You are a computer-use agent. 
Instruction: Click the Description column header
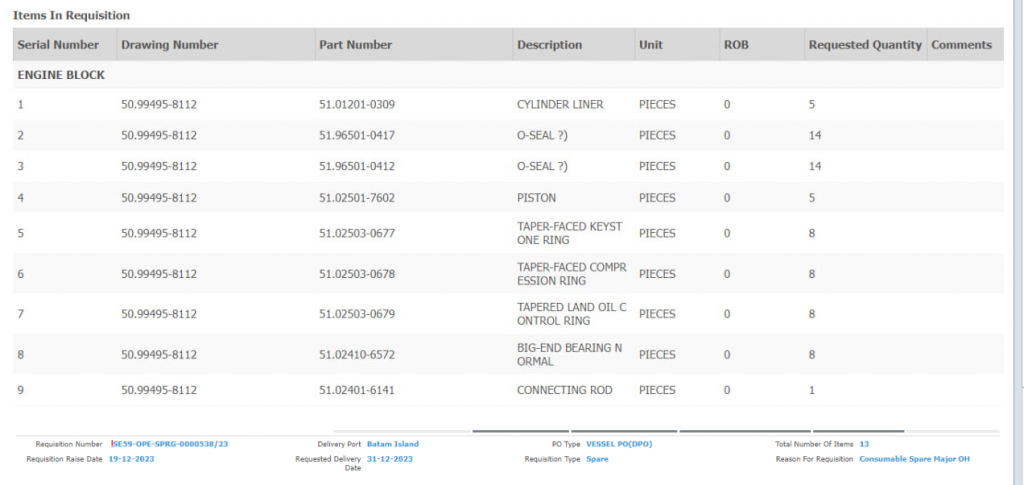[549, 45]
